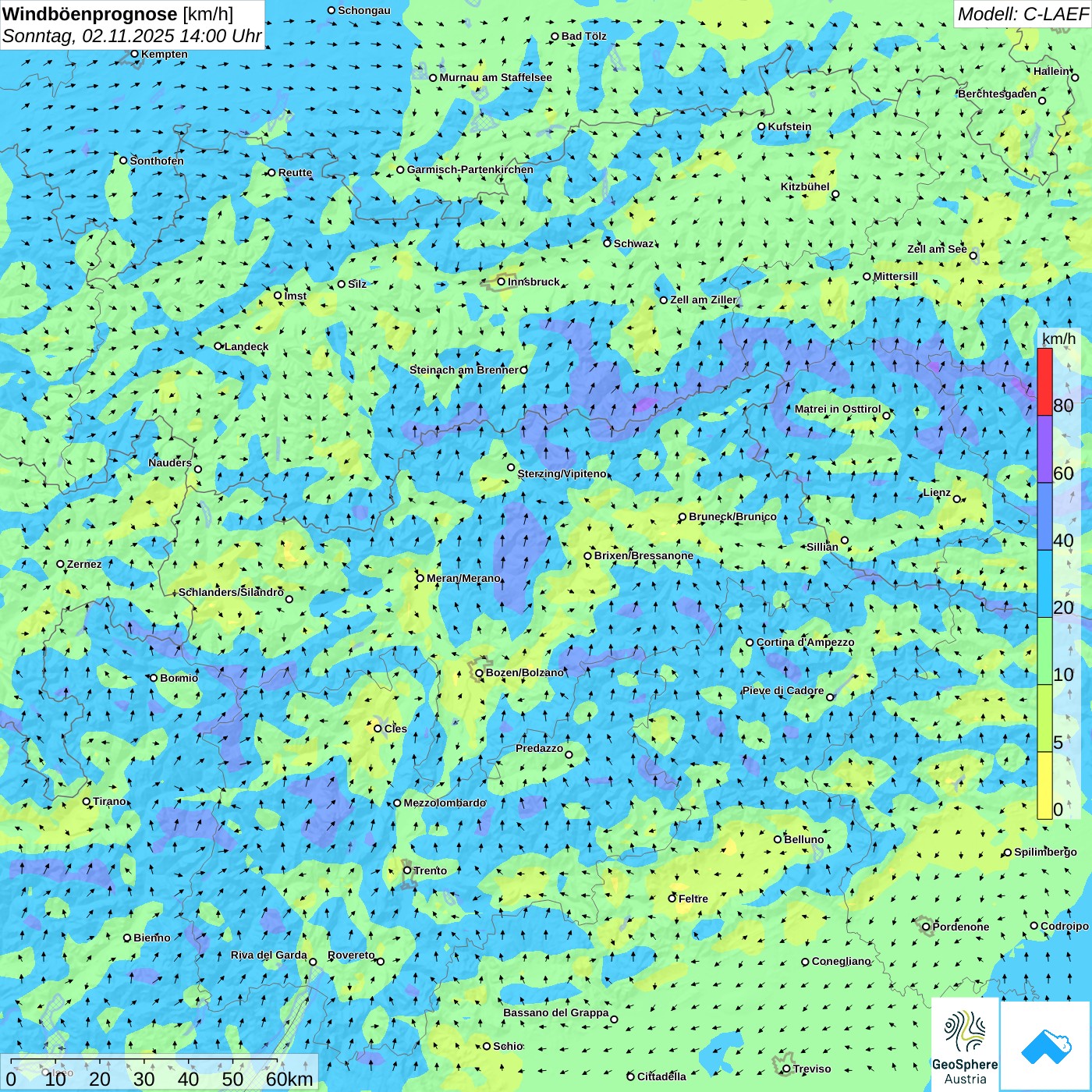Click the Murnau am Staffelsee label

coord(495,77)
